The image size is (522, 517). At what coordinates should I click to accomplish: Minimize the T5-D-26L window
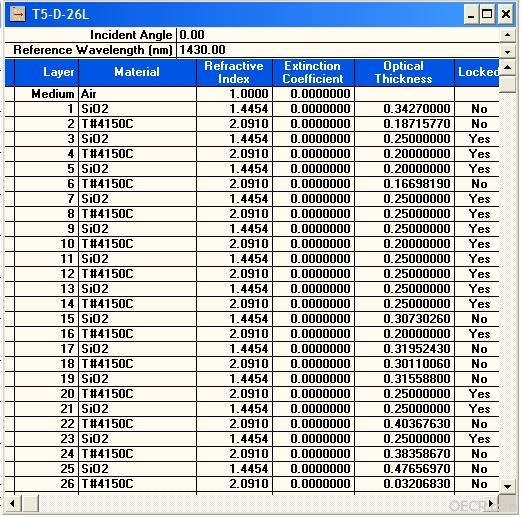pos(471,14)
